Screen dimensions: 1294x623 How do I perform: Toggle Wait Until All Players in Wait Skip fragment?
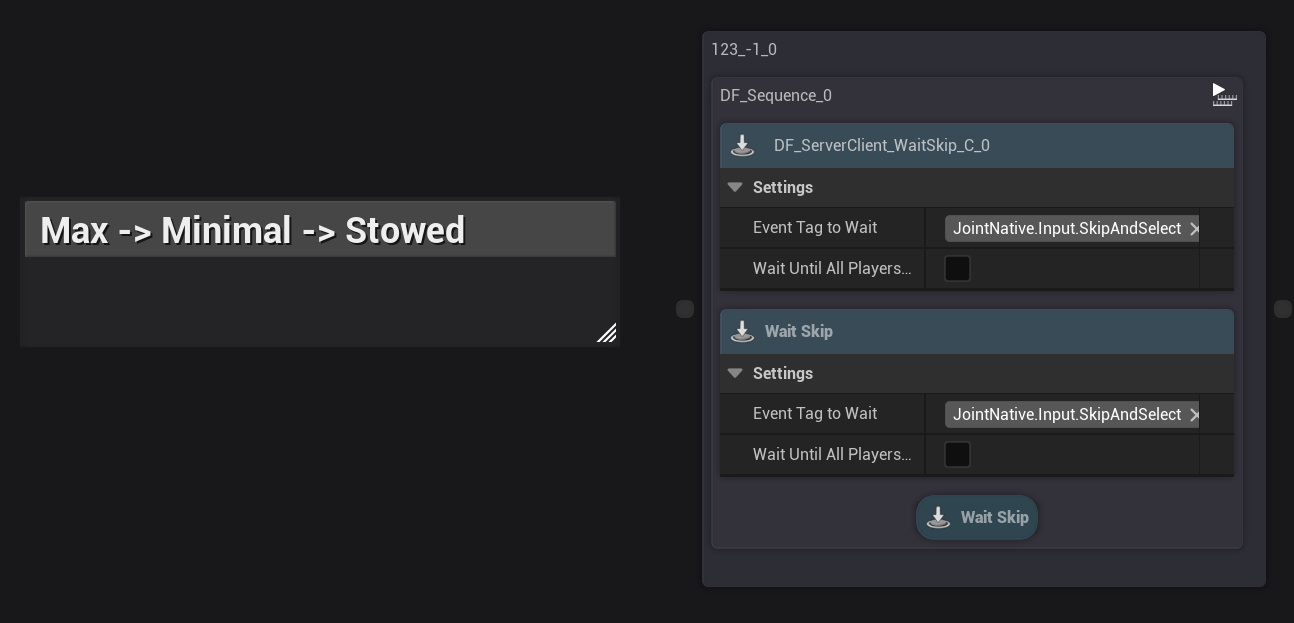957,455
